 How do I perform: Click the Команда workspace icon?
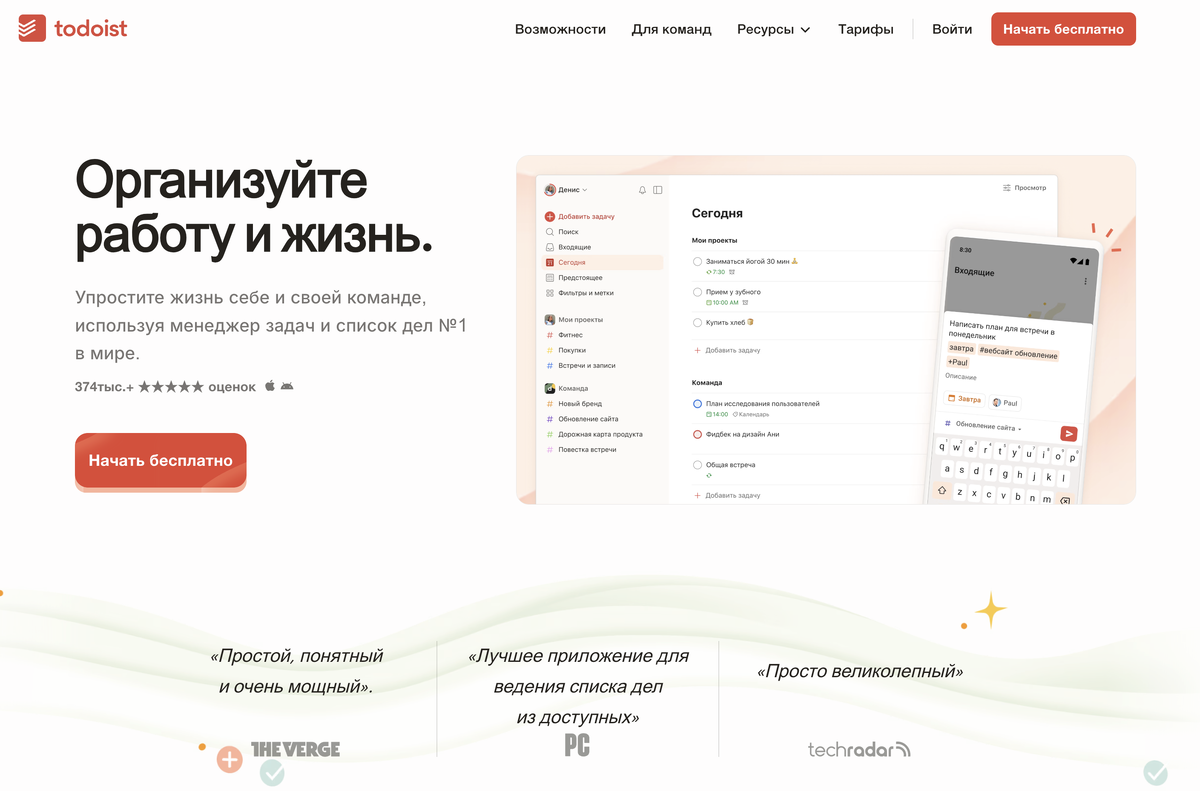550,388
